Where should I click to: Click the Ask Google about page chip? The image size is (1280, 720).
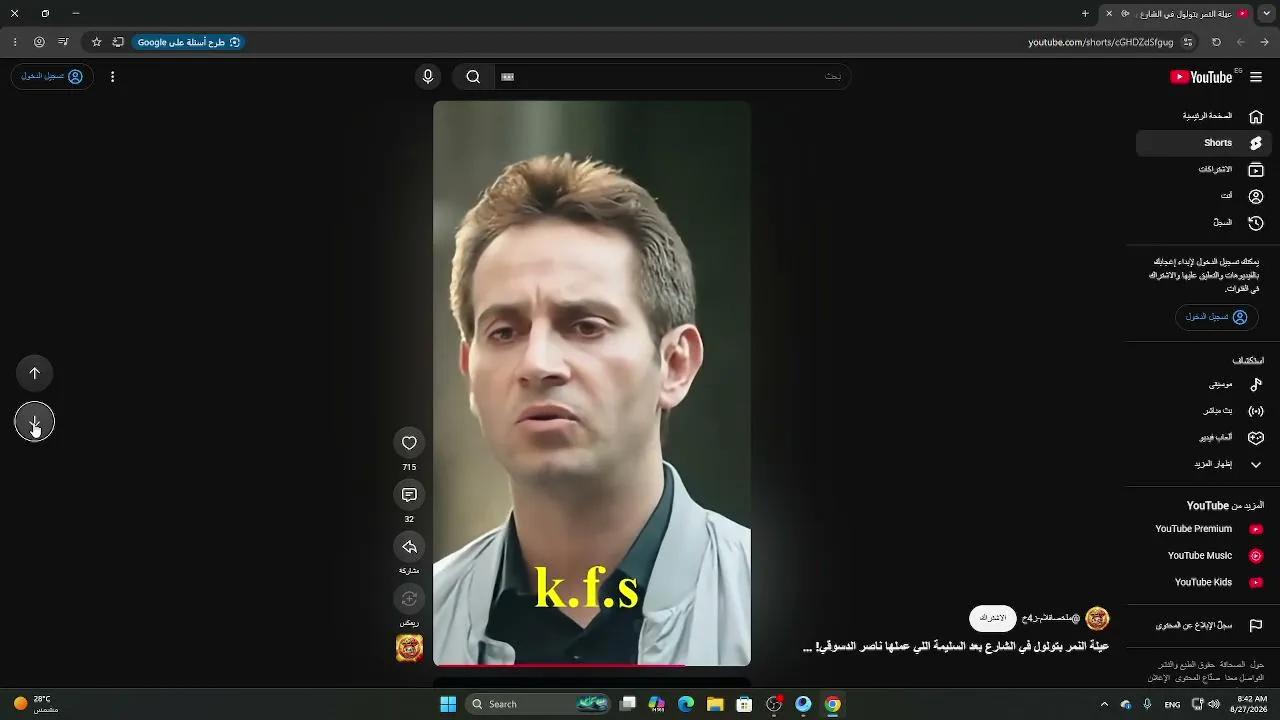click(x=189, y=42)
